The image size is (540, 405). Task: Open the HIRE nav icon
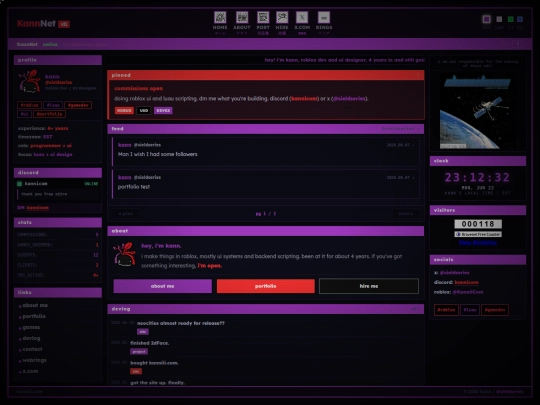282,23
